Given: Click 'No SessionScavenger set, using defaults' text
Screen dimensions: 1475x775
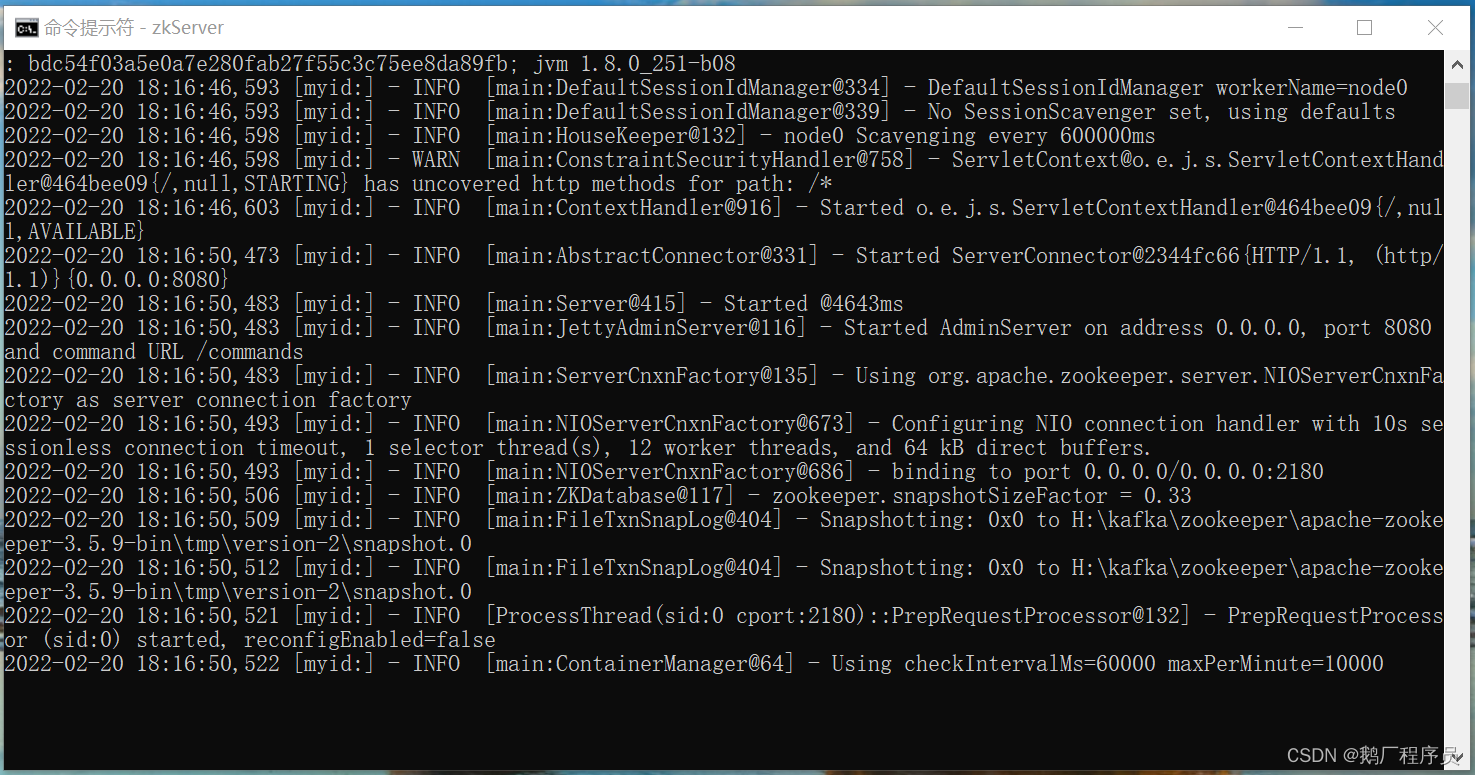Looking at the screenshot, I should (x=1161, y=112).
